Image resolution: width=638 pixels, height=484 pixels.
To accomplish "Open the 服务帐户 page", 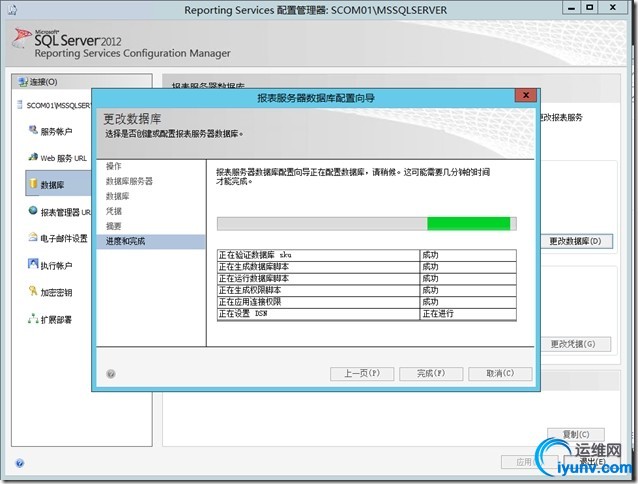I will tap(56, 131).
